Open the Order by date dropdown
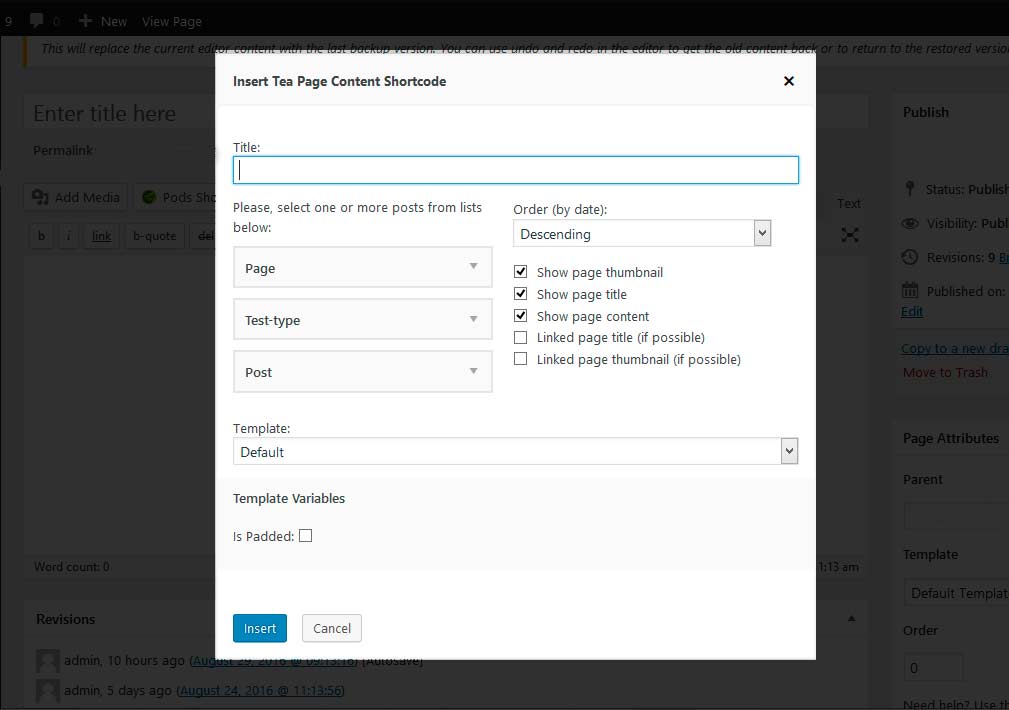 (642, 234)
